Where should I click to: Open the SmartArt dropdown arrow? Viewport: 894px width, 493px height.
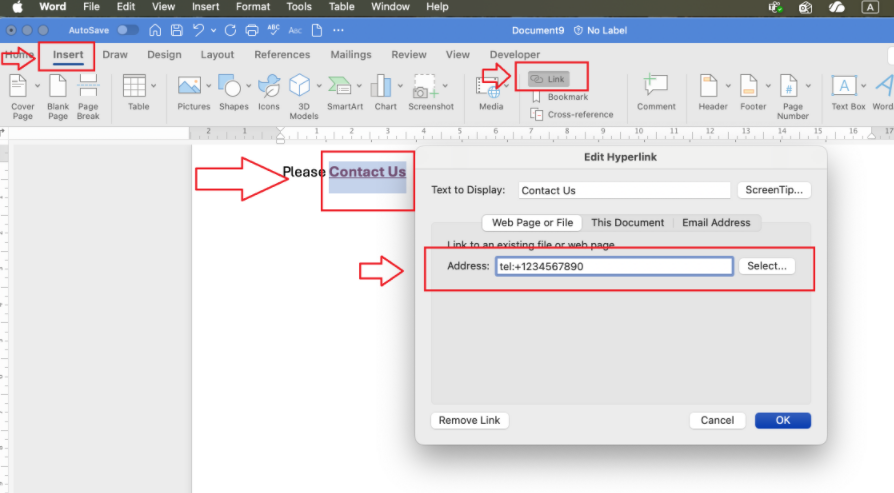359,86
